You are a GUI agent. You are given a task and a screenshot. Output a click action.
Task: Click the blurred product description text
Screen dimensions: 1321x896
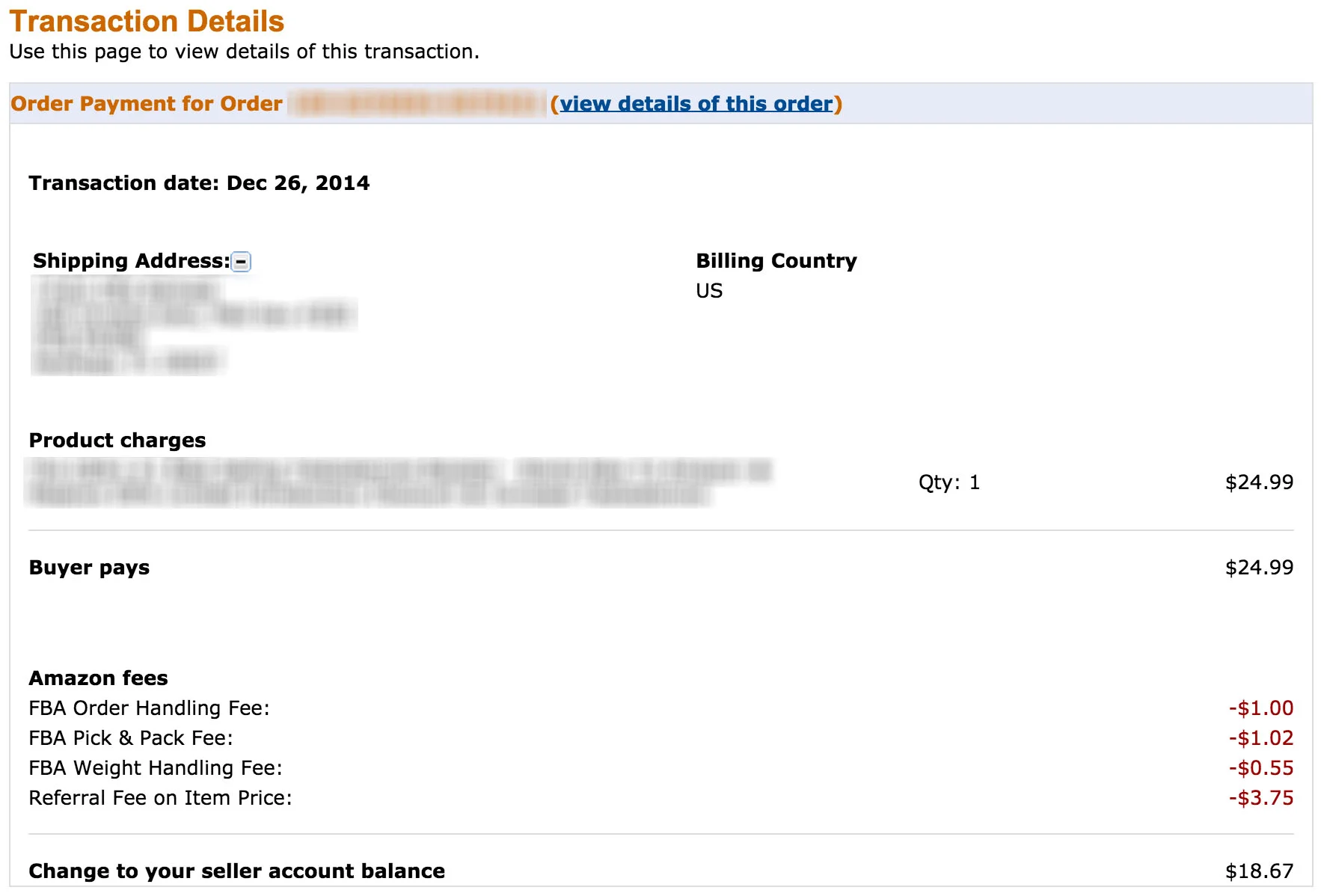click(396, 482)
